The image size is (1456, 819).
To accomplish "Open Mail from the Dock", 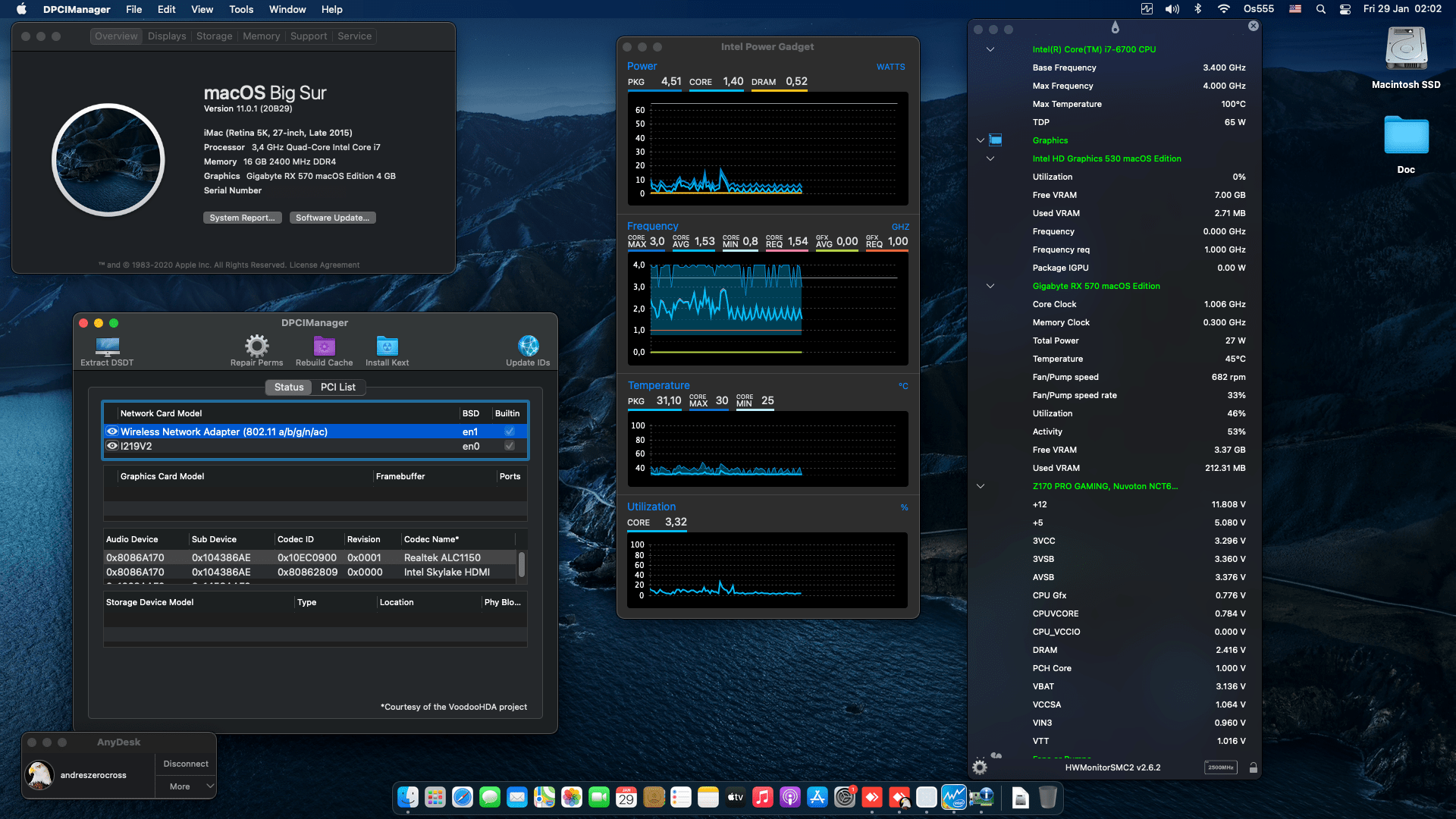I will (517, 797).
